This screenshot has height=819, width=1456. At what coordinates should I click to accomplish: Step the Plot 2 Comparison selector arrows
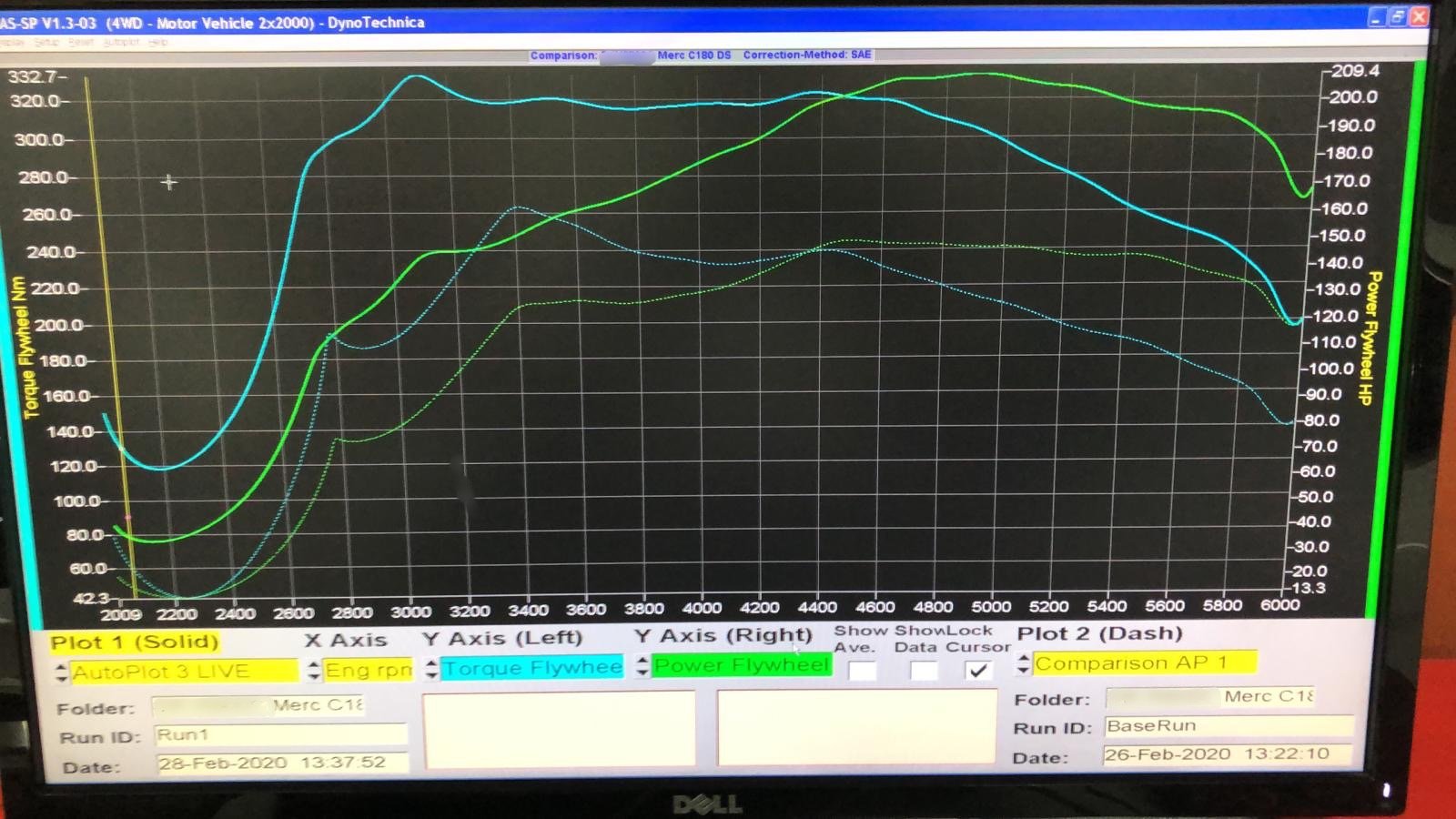(1023, 664)
